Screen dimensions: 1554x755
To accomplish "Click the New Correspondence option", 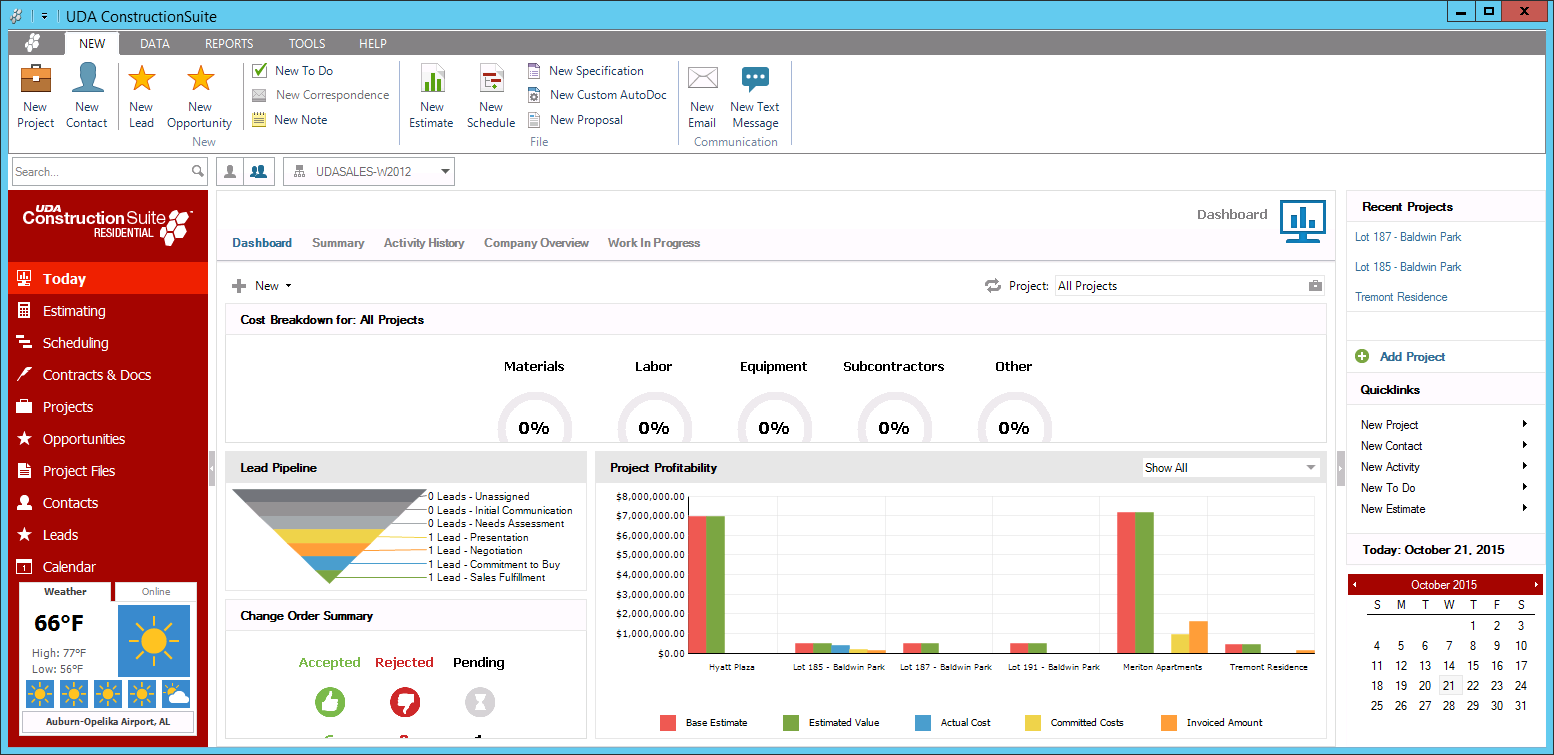I will point(320,95).
